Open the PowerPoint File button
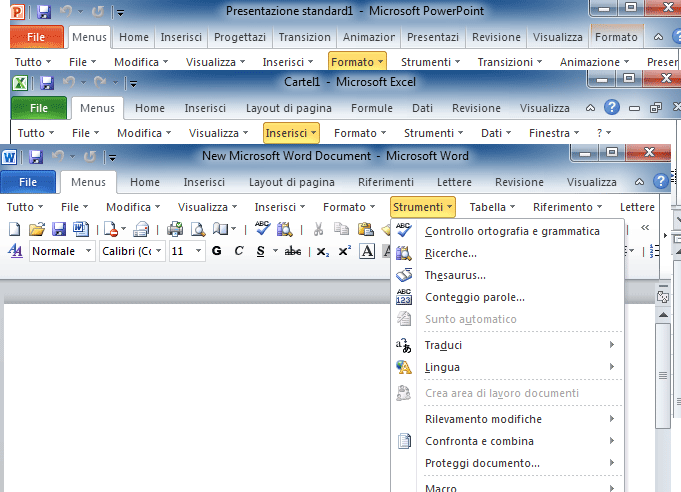 click(x=36, y=37)
